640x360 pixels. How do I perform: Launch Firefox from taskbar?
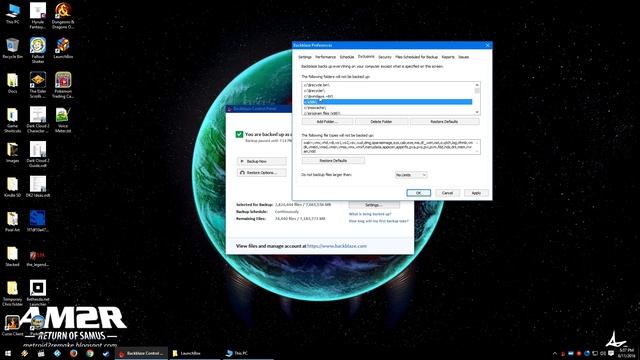(73, 353)
